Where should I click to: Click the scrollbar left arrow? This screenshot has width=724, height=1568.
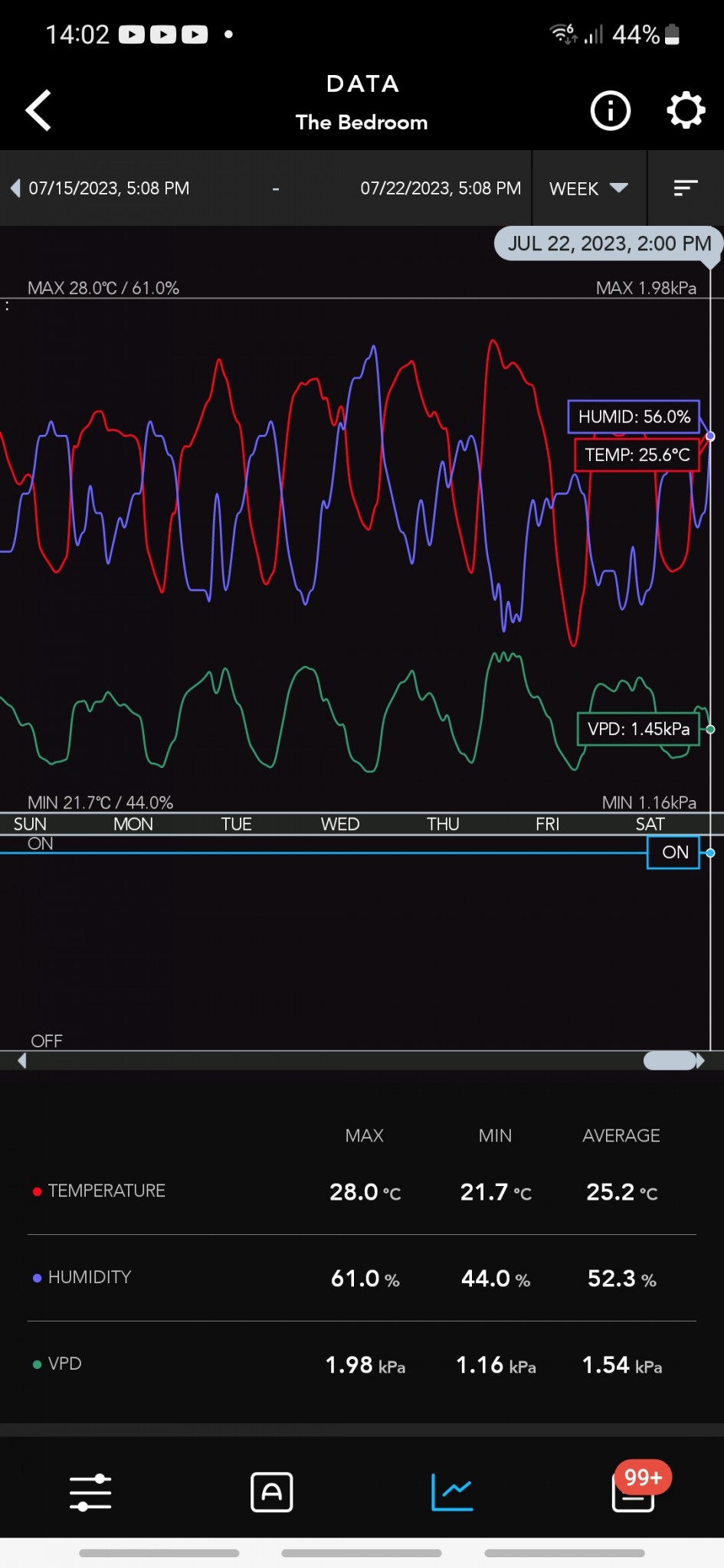(21, 1060)
